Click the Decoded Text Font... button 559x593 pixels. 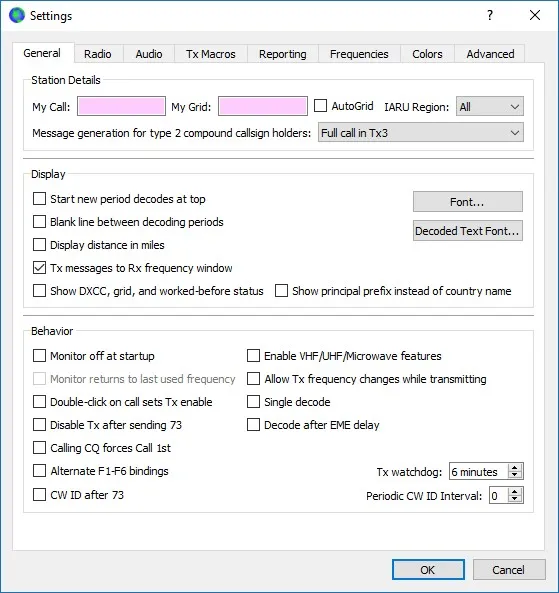tap(468, 231)
